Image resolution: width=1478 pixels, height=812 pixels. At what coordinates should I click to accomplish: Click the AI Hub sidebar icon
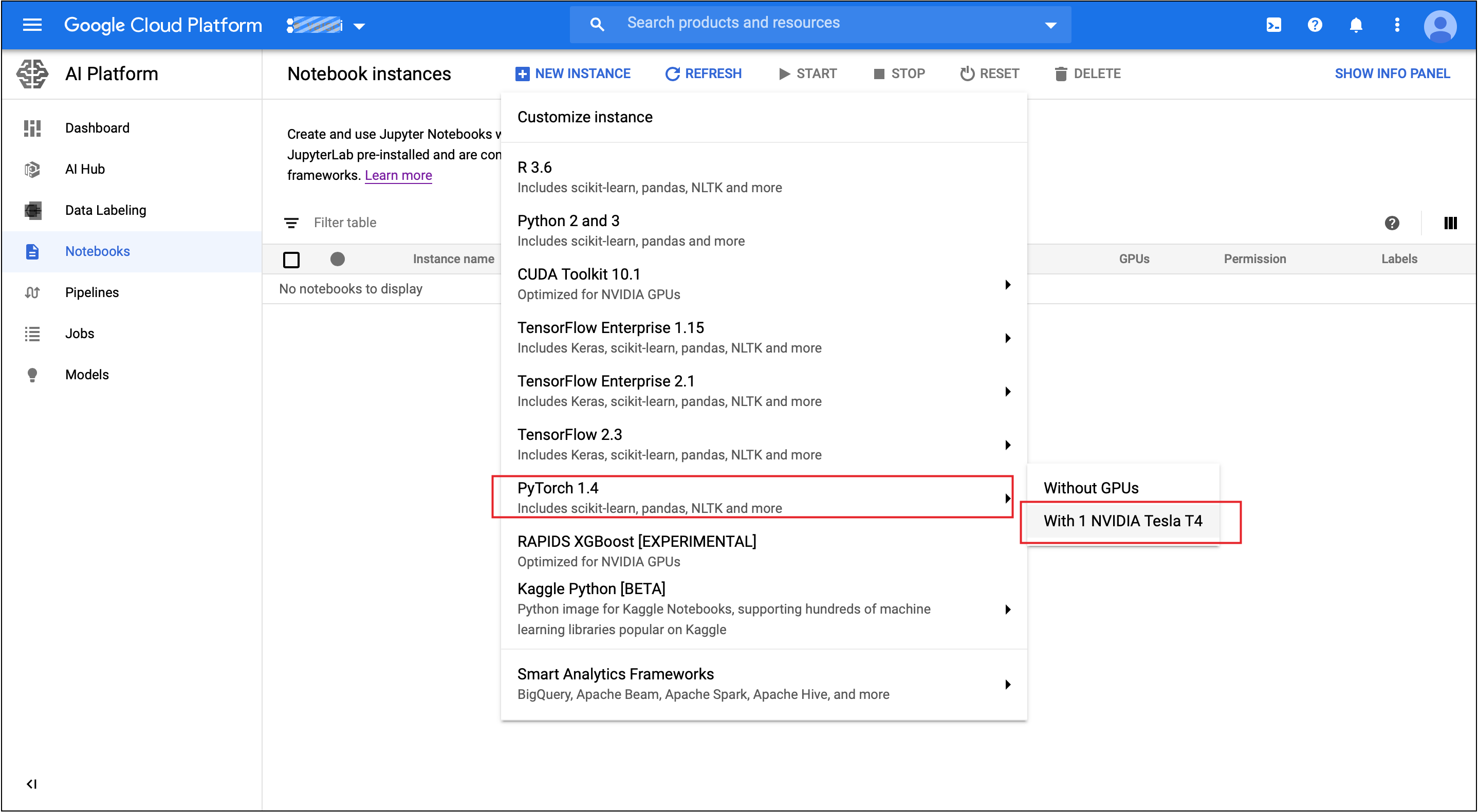tap(32, 169)
